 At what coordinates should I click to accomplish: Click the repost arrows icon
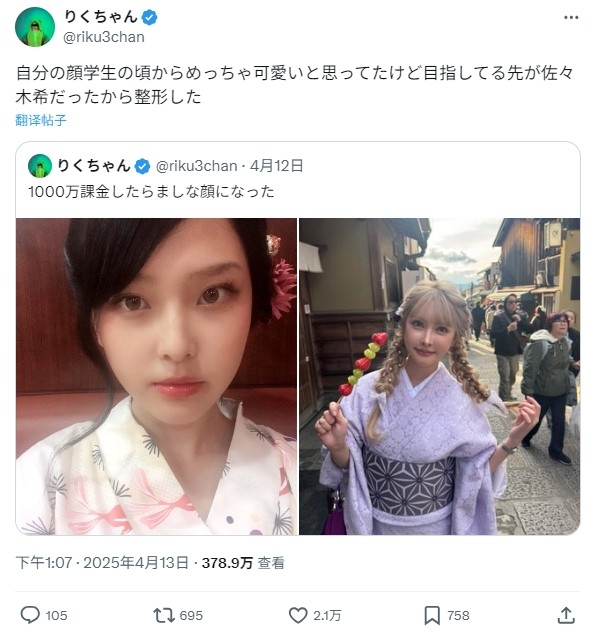[x=163, y=615]
